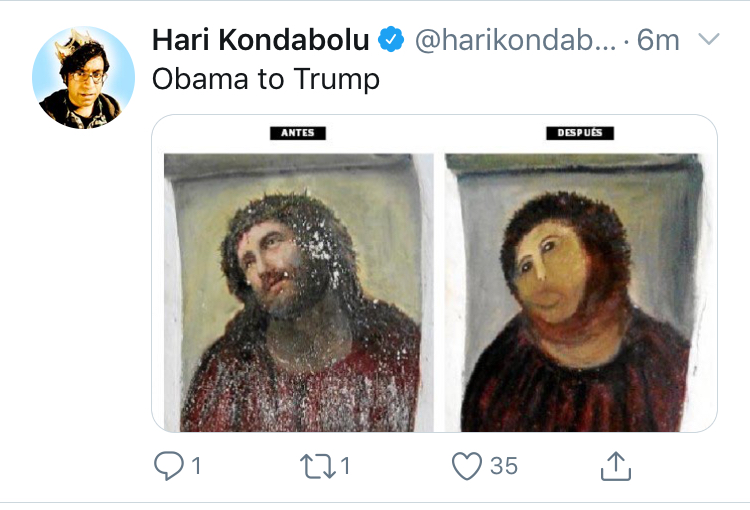Expand the tweet options chevron menu
This screenshot has height=510, width=750.
709,38
